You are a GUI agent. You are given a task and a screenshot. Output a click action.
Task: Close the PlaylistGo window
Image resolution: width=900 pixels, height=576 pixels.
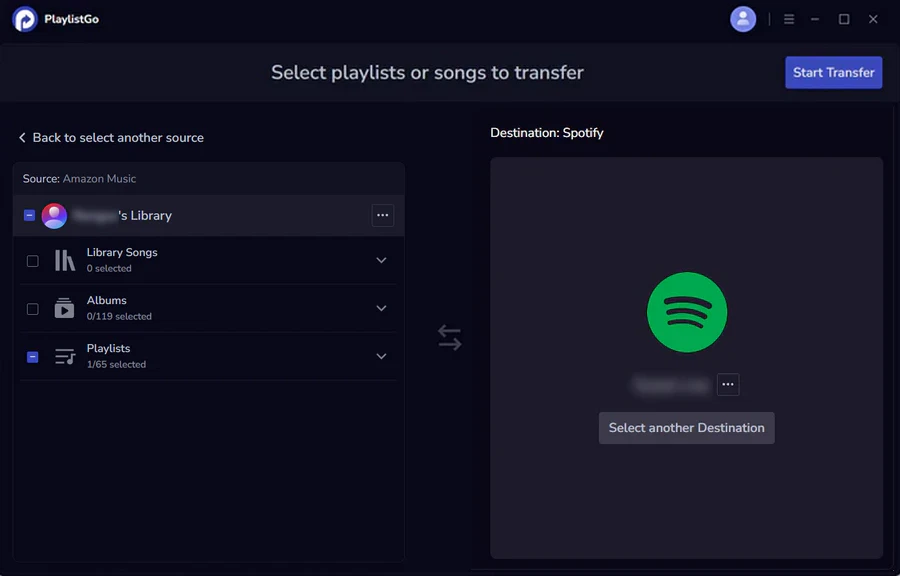tap(873, 20)
